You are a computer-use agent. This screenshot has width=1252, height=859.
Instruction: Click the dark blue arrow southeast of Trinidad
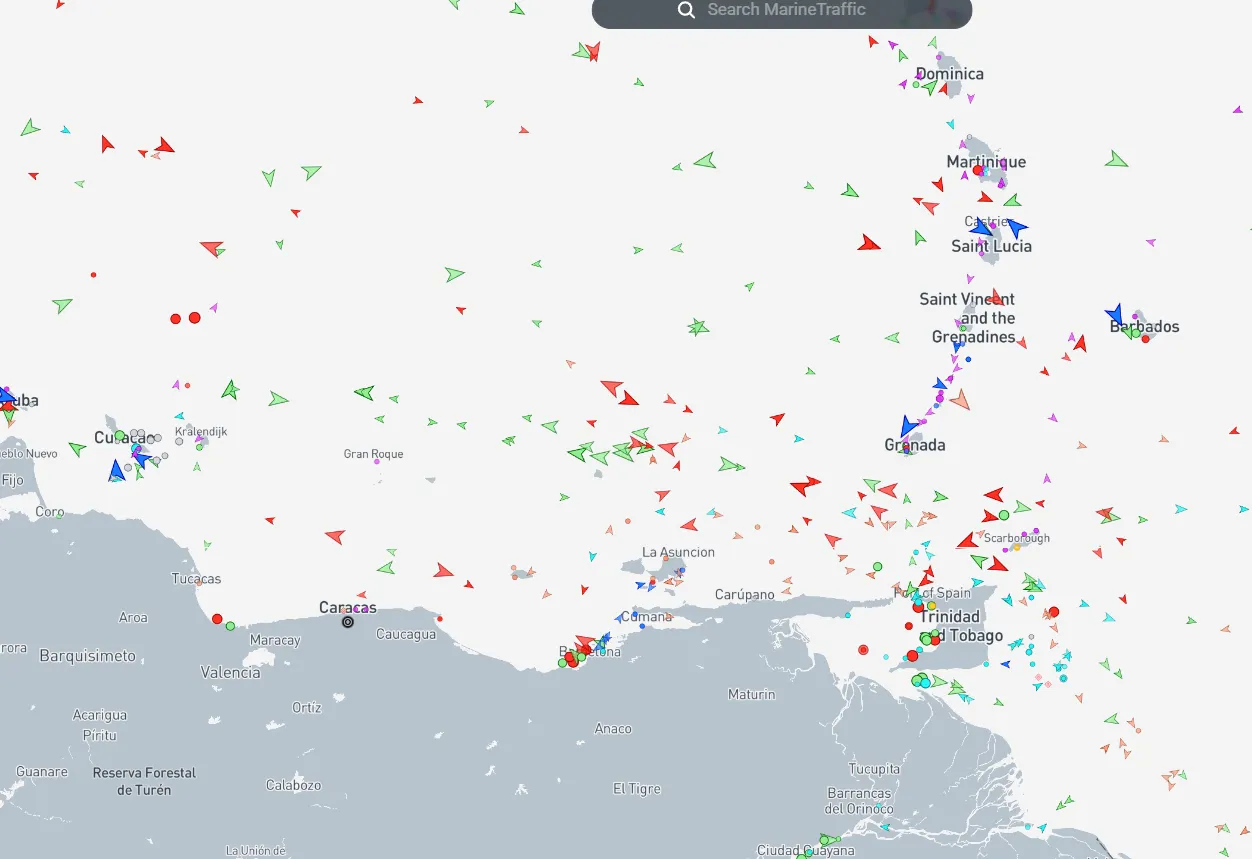tap(1005, 663)
